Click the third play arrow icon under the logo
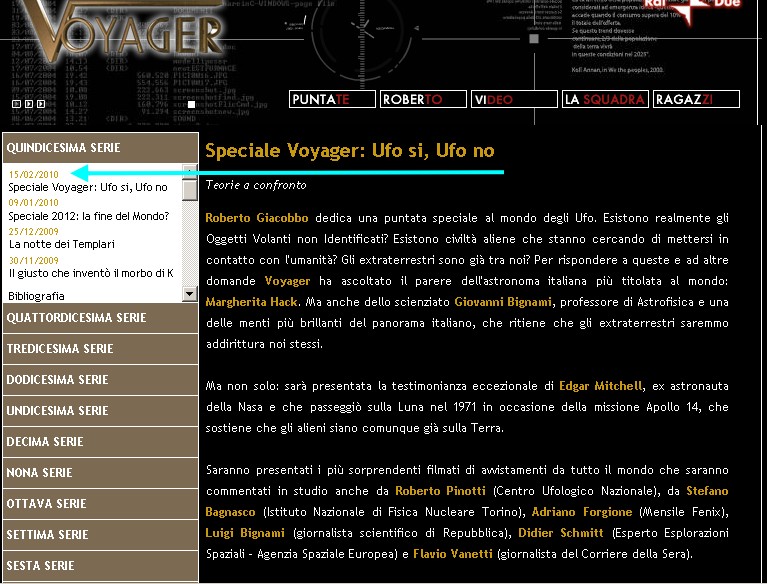The height and width of the screenshot is (584, 767). (x=41, y=104)
